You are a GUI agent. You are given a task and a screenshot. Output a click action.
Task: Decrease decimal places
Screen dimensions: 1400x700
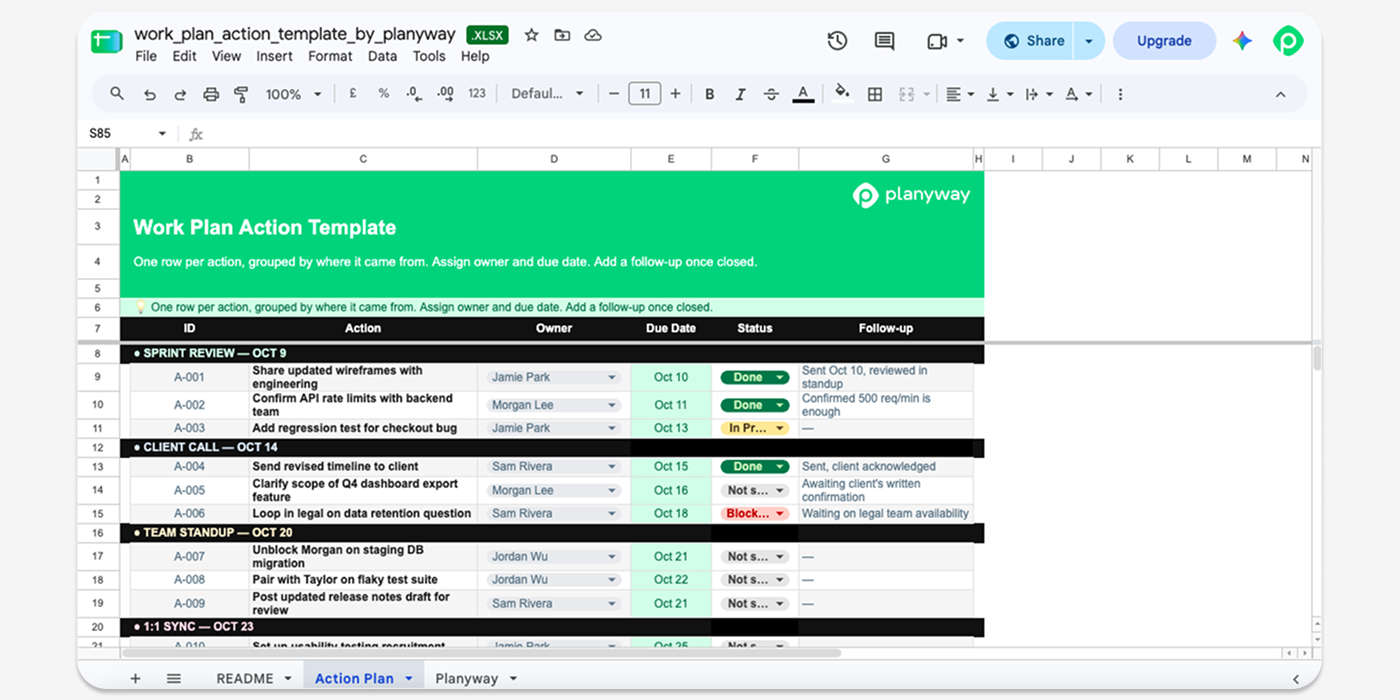pyautogui.click(x=414, y=93)
